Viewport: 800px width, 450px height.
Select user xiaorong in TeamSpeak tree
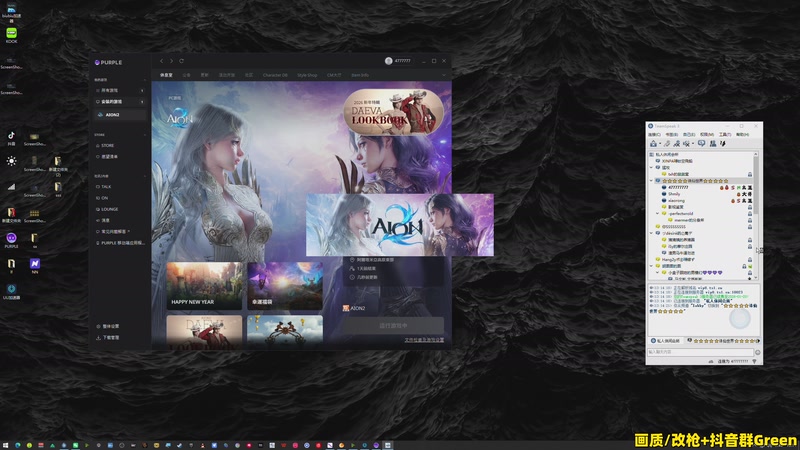[676, 201]
